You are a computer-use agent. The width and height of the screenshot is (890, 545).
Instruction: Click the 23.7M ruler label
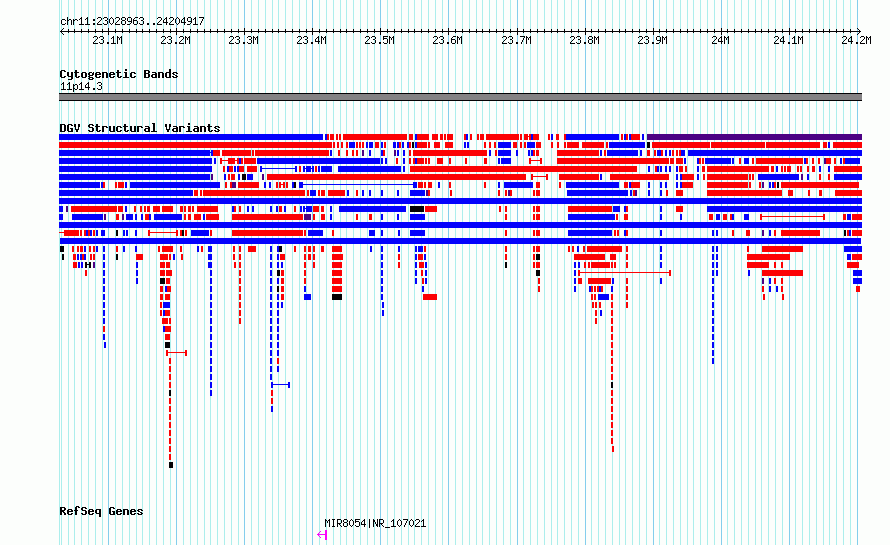pyautogui.click(x=517, y=40)
